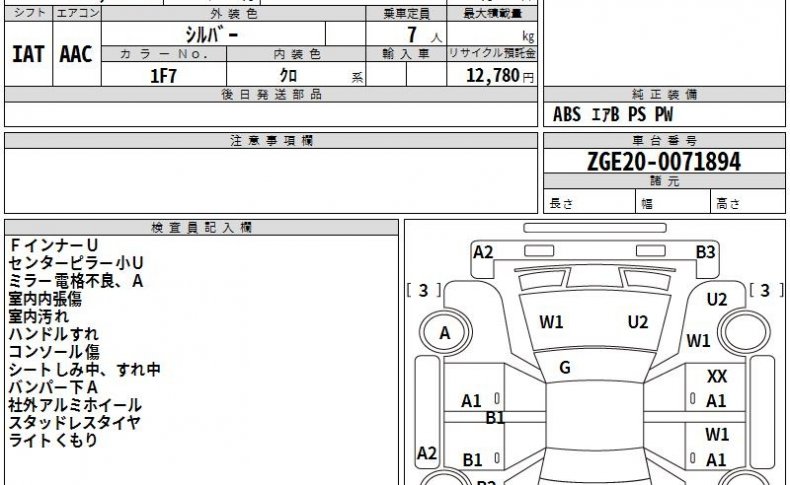Select inspector note 'バンパー下A'

pyautogui.click(x=53, y=387)
